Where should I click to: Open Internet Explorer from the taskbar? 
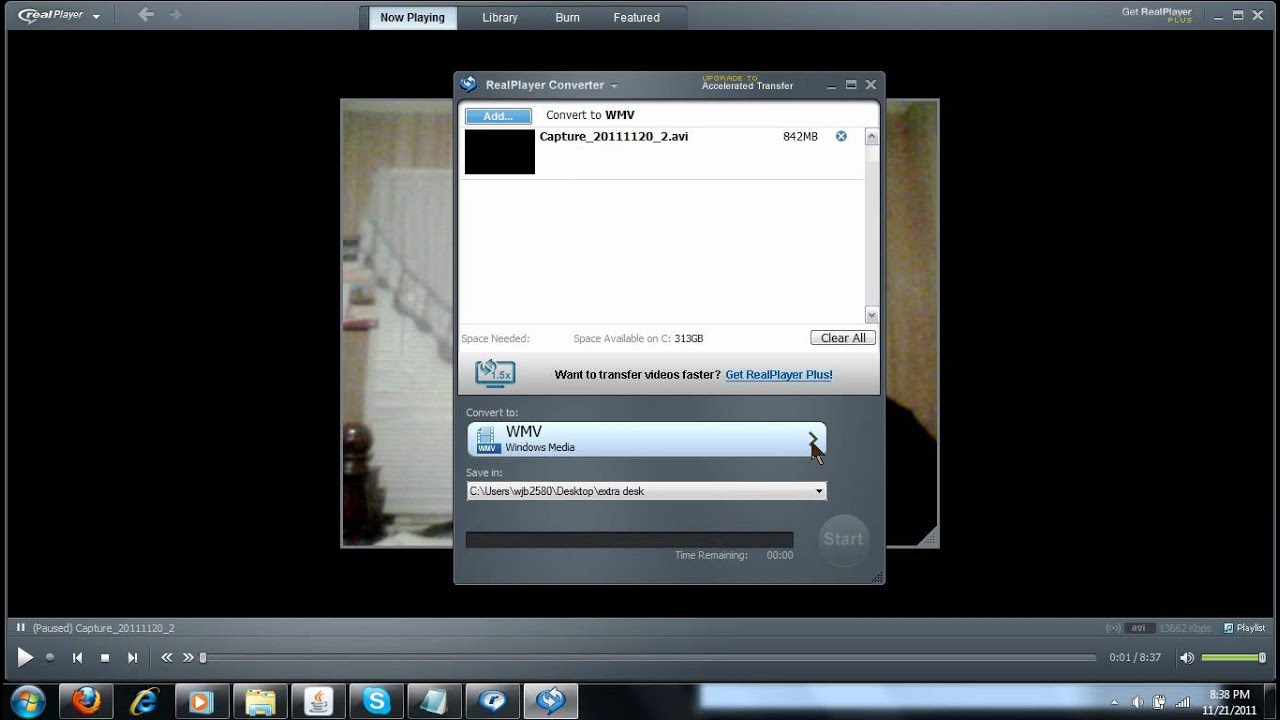(x=144, y=701)
